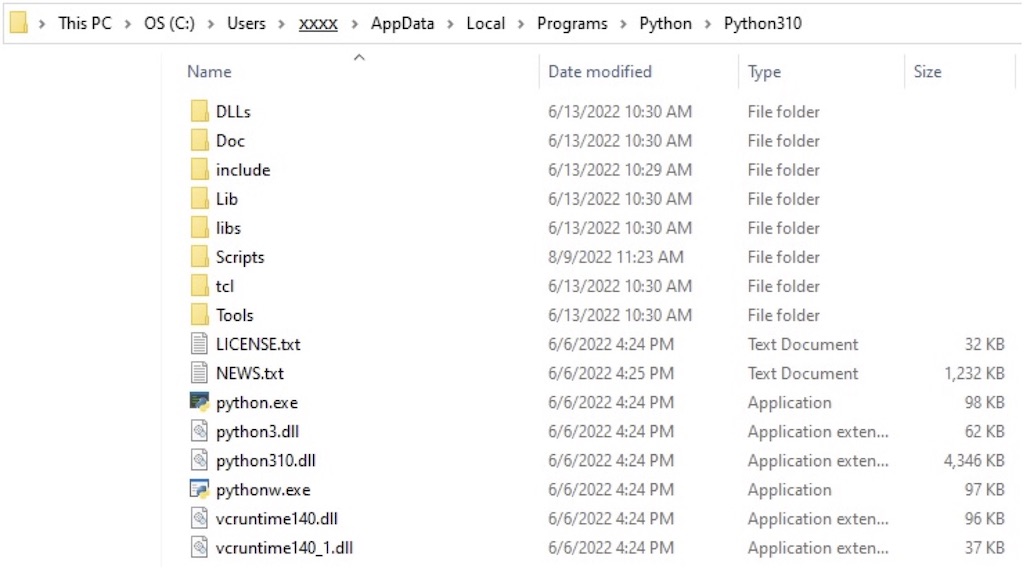Expand chevron after This PC in path
The height and width of the screenshot is (570, 1024).
point(128,24)
